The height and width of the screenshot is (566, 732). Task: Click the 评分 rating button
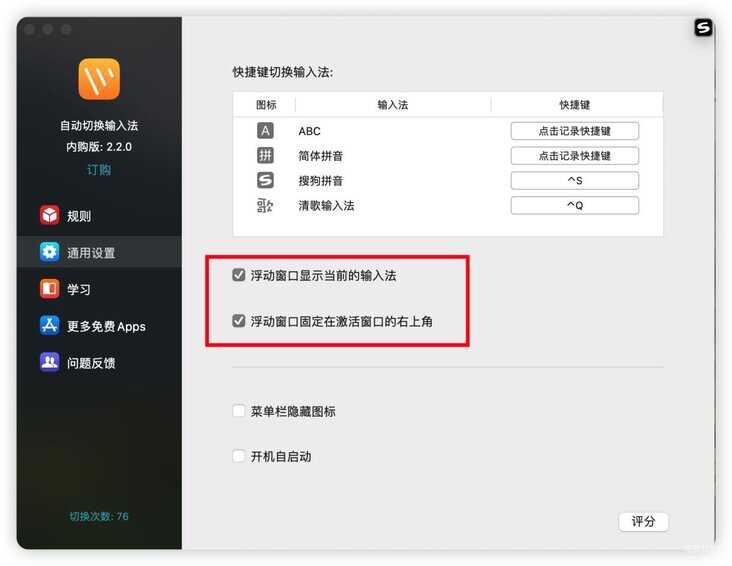[x=643, y=521]
